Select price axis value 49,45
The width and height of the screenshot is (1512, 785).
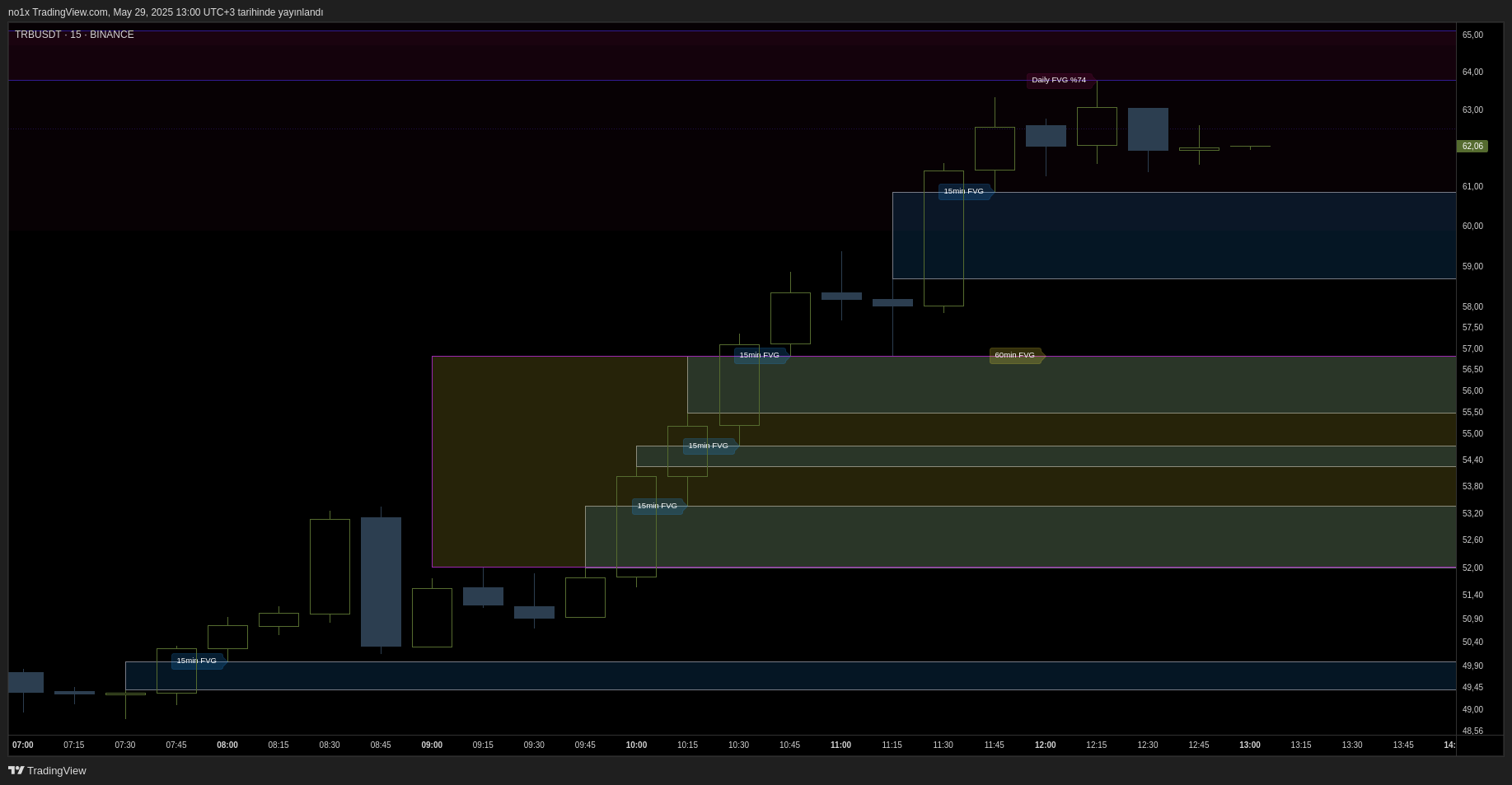(1472, 687)
